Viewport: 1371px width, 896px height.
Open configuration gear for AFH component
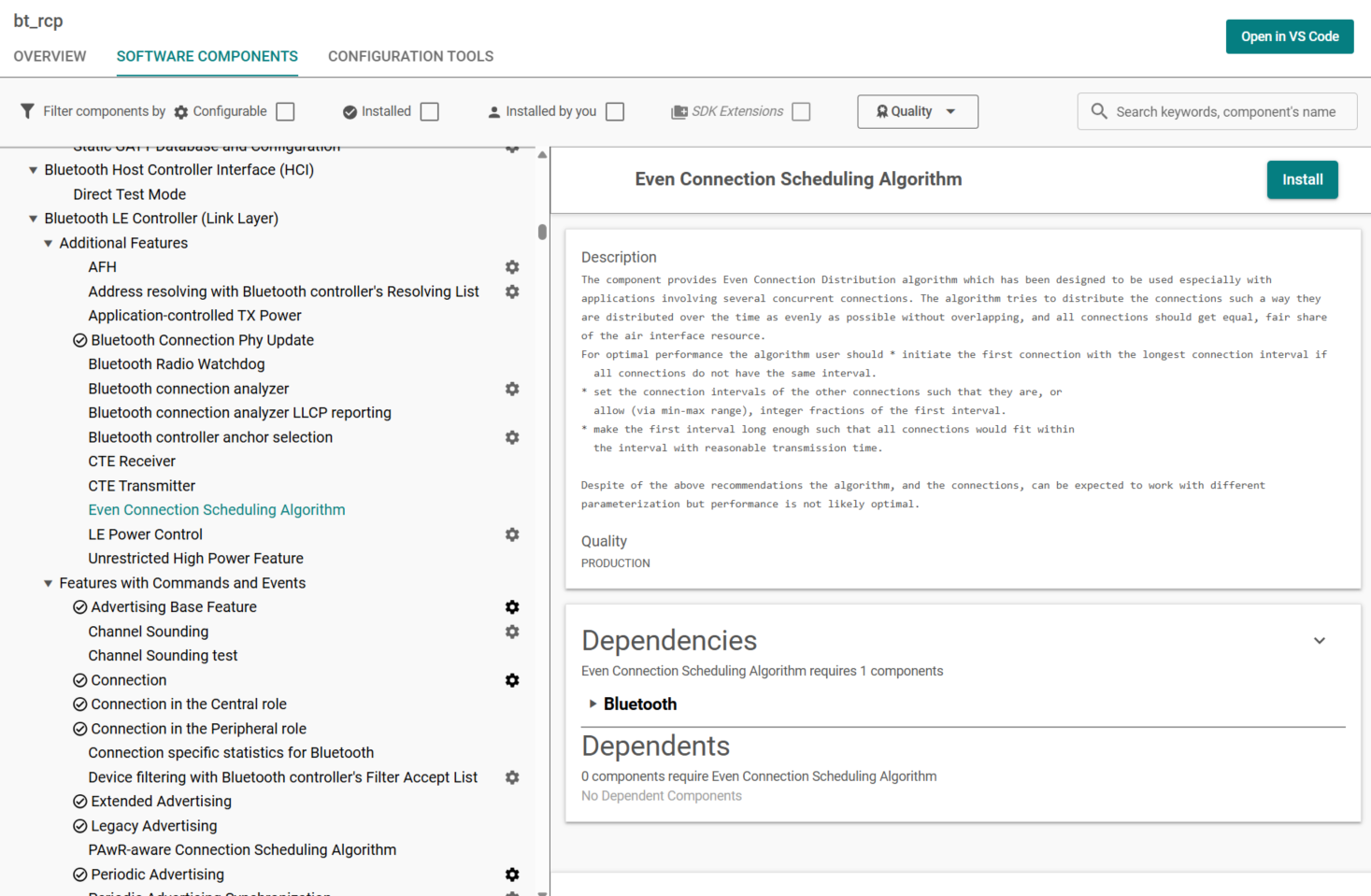[512, 267]
